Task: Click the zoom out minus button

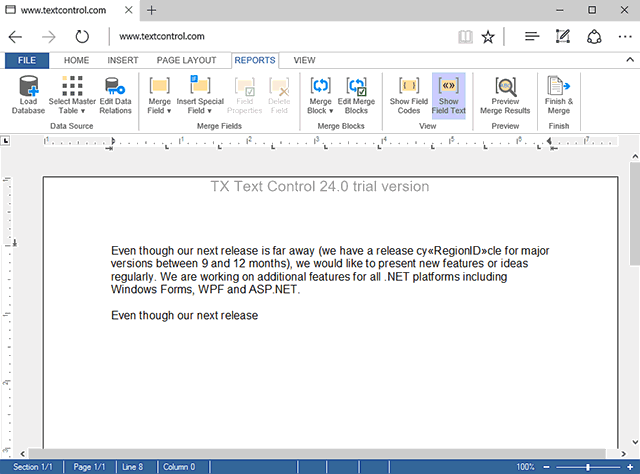Action: 547,467
